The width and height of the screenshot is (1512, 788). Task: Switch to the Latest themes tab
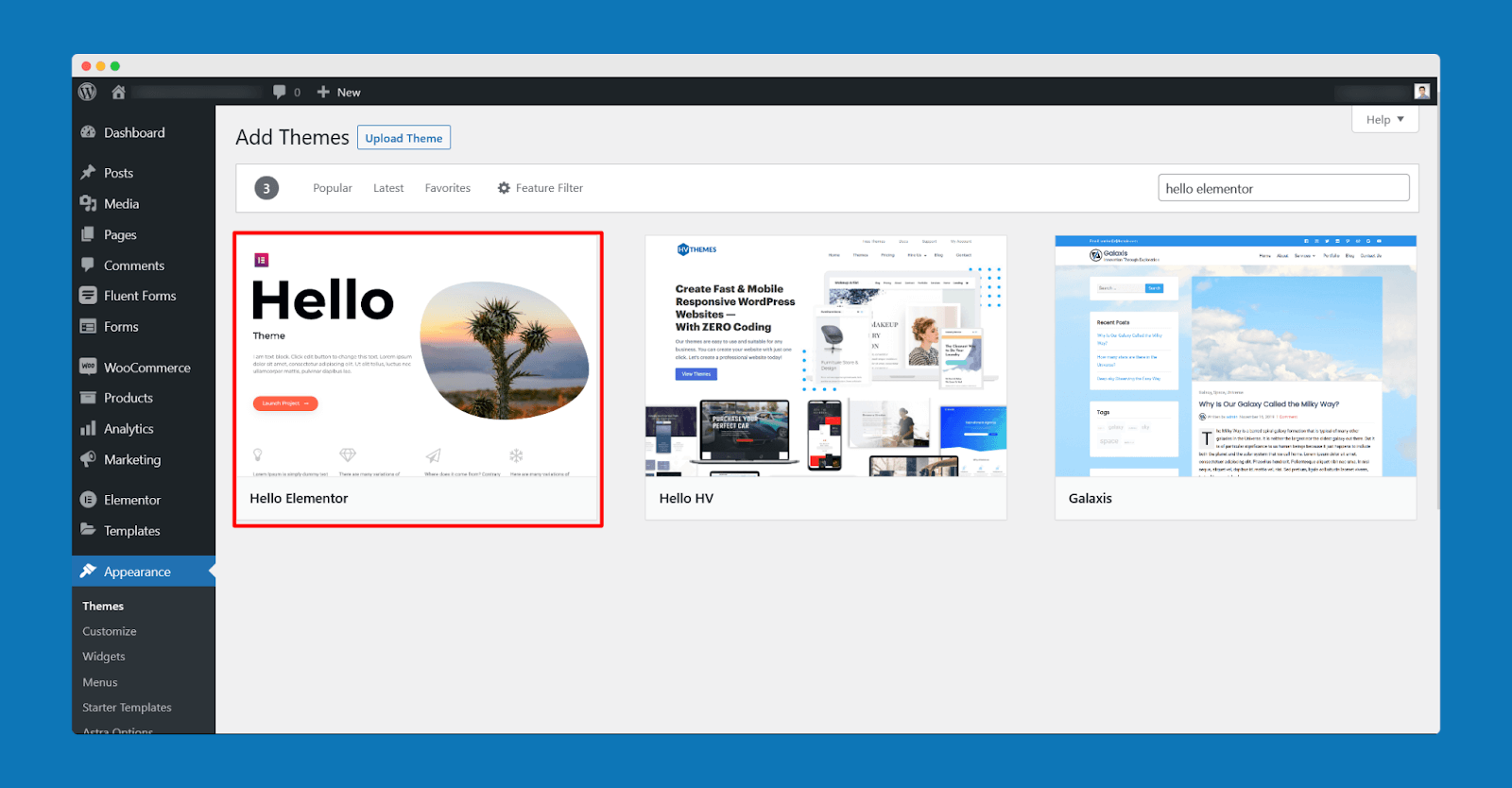click(x=388, y=188)
